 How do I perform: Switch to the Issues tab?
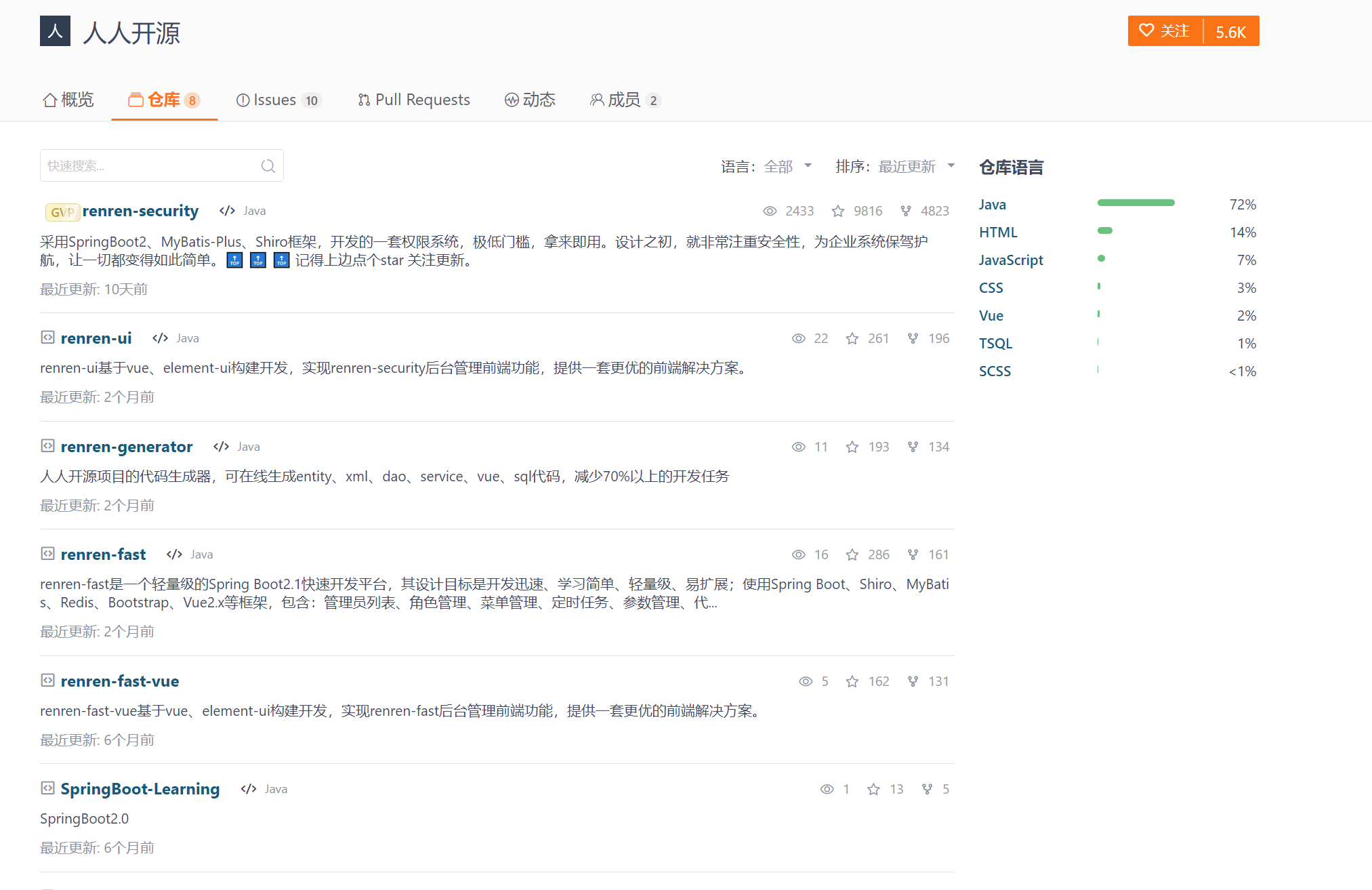275,100
